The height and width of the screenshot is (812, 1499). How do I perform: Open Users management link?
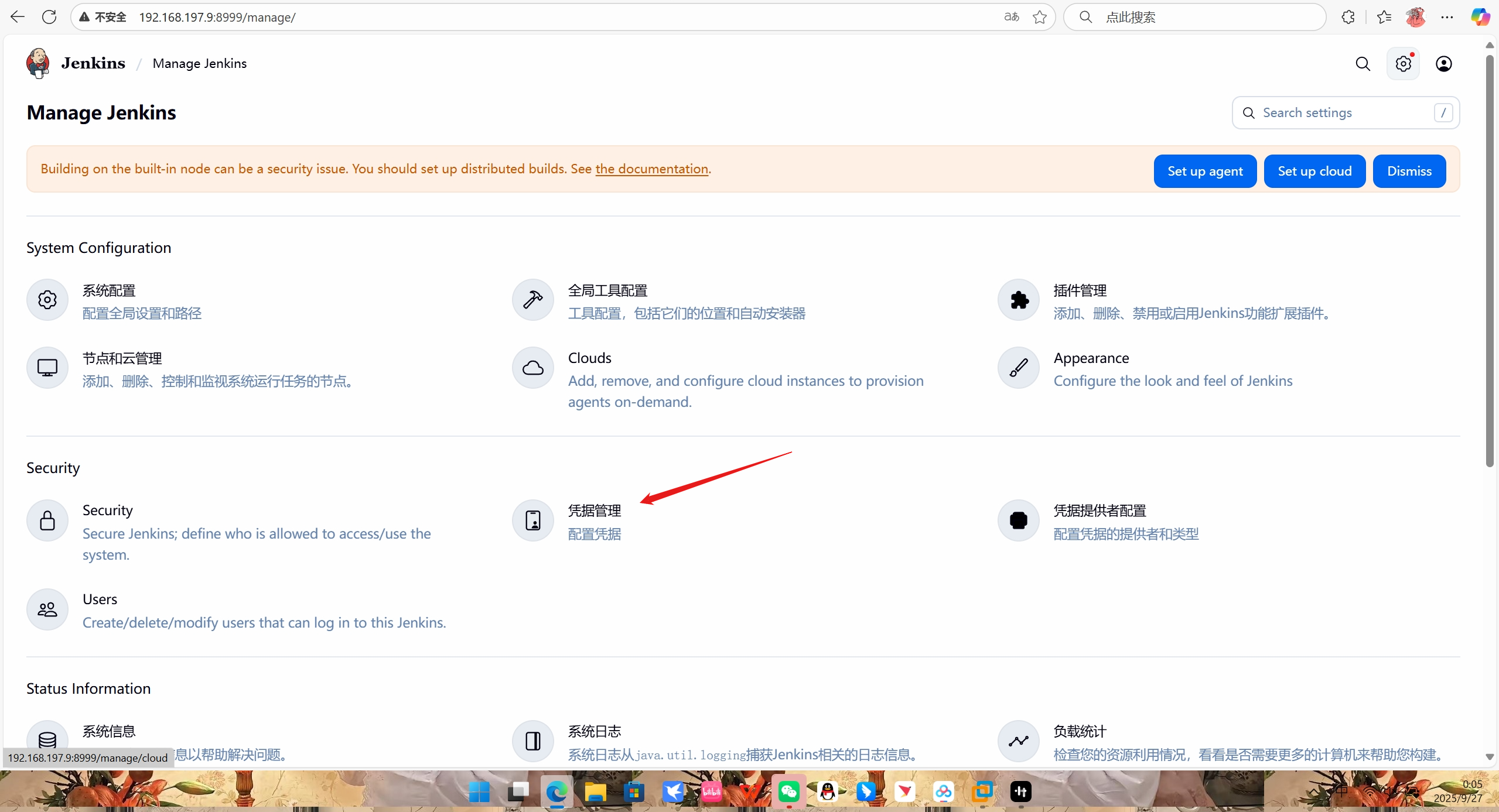[x=100, y=599]
